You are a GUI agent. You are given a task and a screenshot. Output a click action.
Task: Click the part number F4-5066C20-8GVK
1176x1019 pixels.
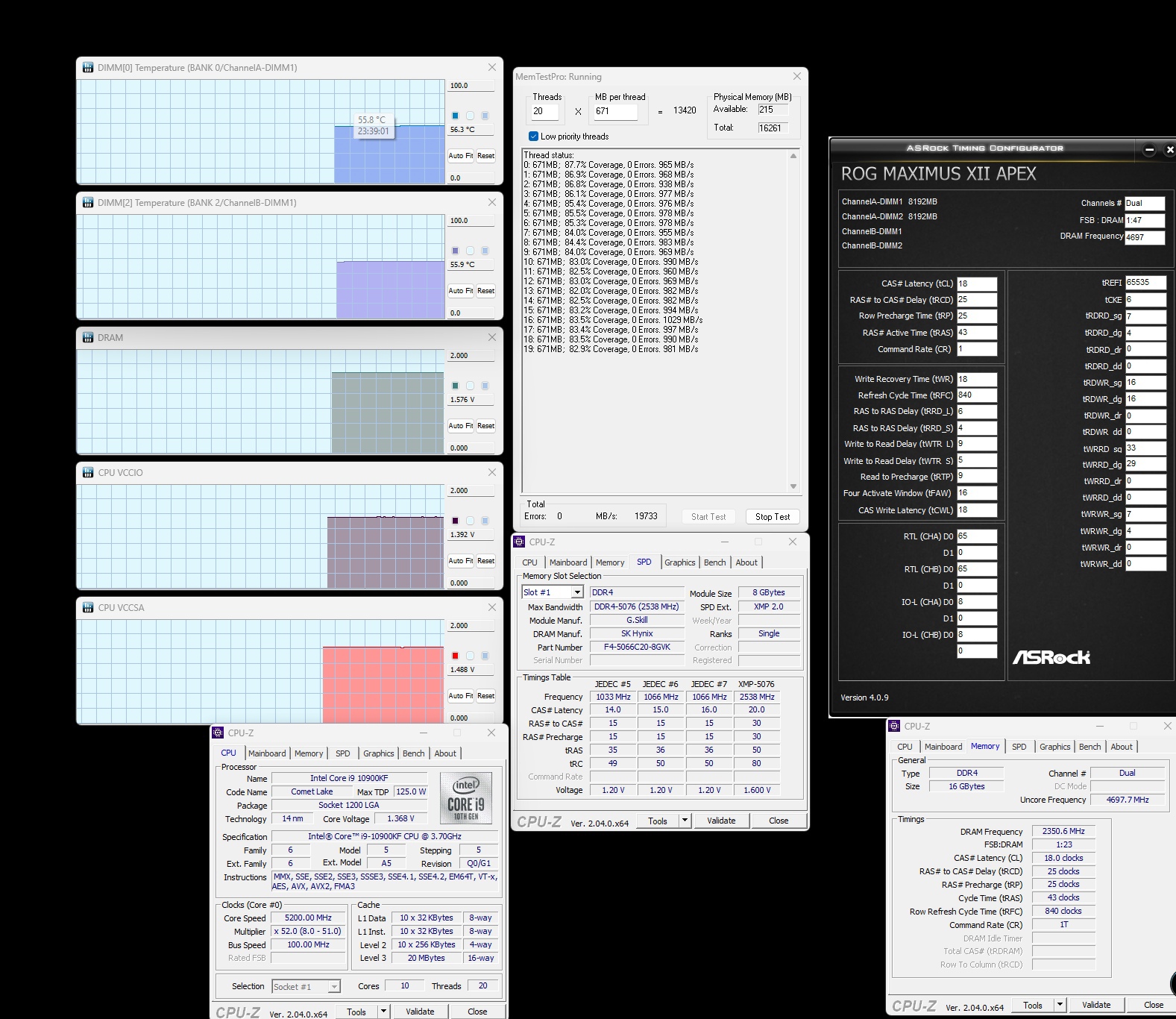(x=637, y=647)
